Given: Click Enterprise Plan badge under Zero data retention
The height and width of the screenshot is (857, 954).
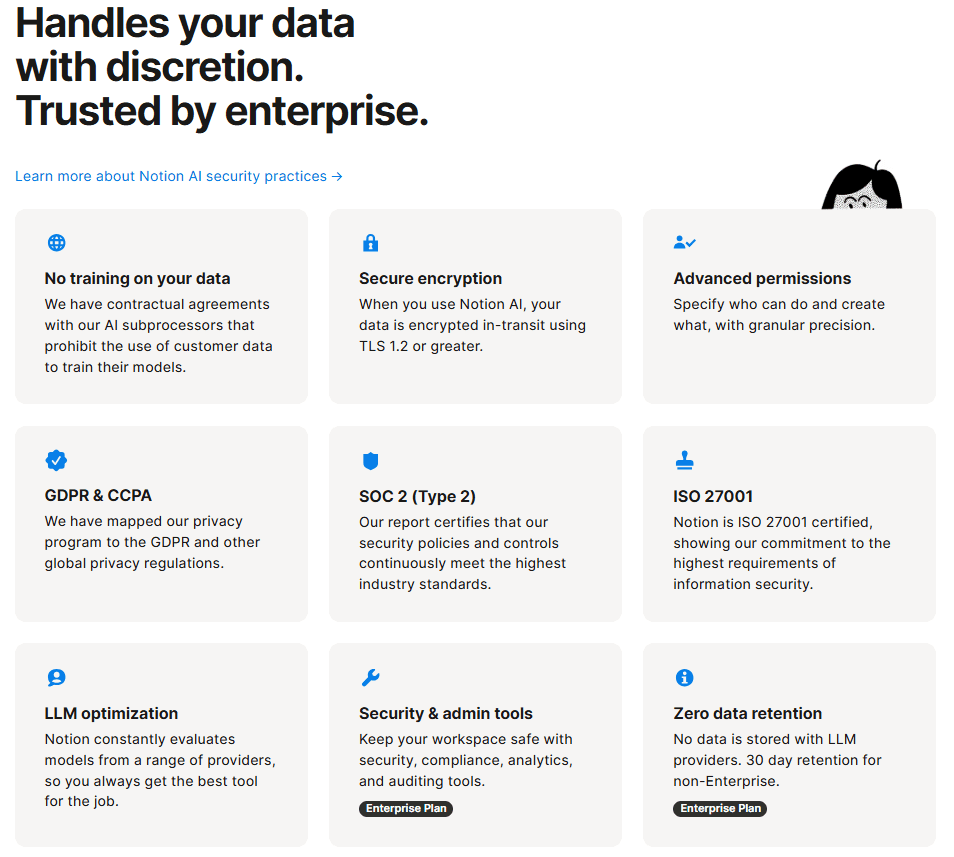Looking at the screenshot, I should [720, 808].
